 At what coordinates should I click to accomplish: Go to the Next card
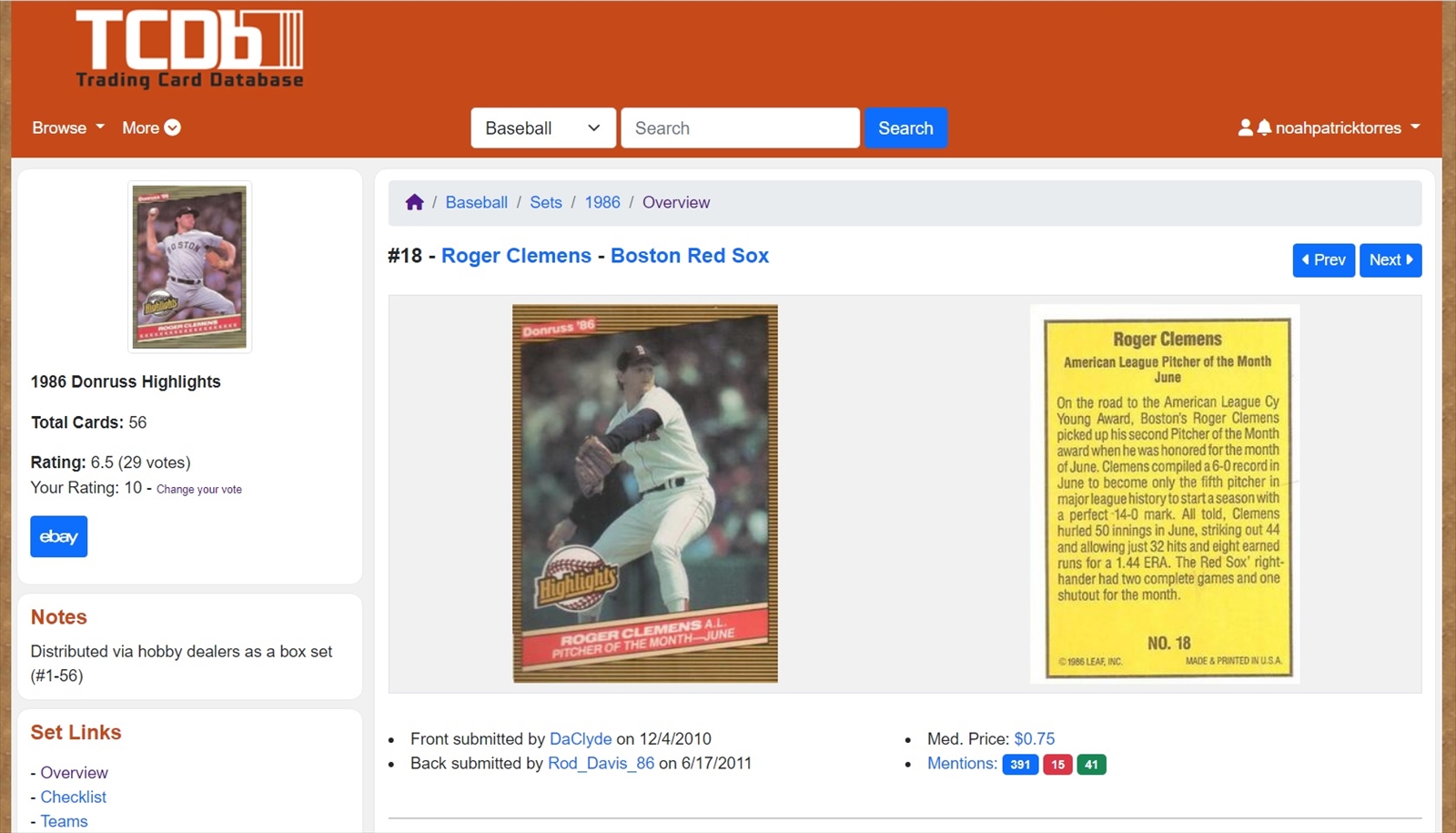click(1390, 259)
